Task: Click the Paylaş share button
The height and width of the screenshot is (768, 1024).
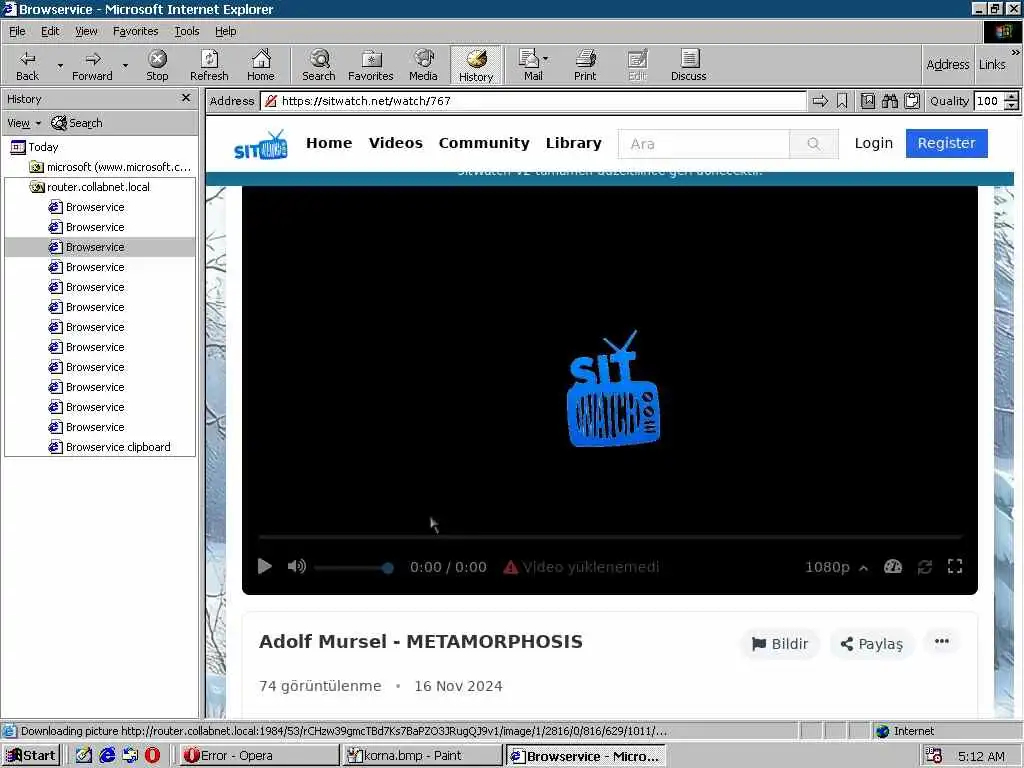Action: coord(872,644)
